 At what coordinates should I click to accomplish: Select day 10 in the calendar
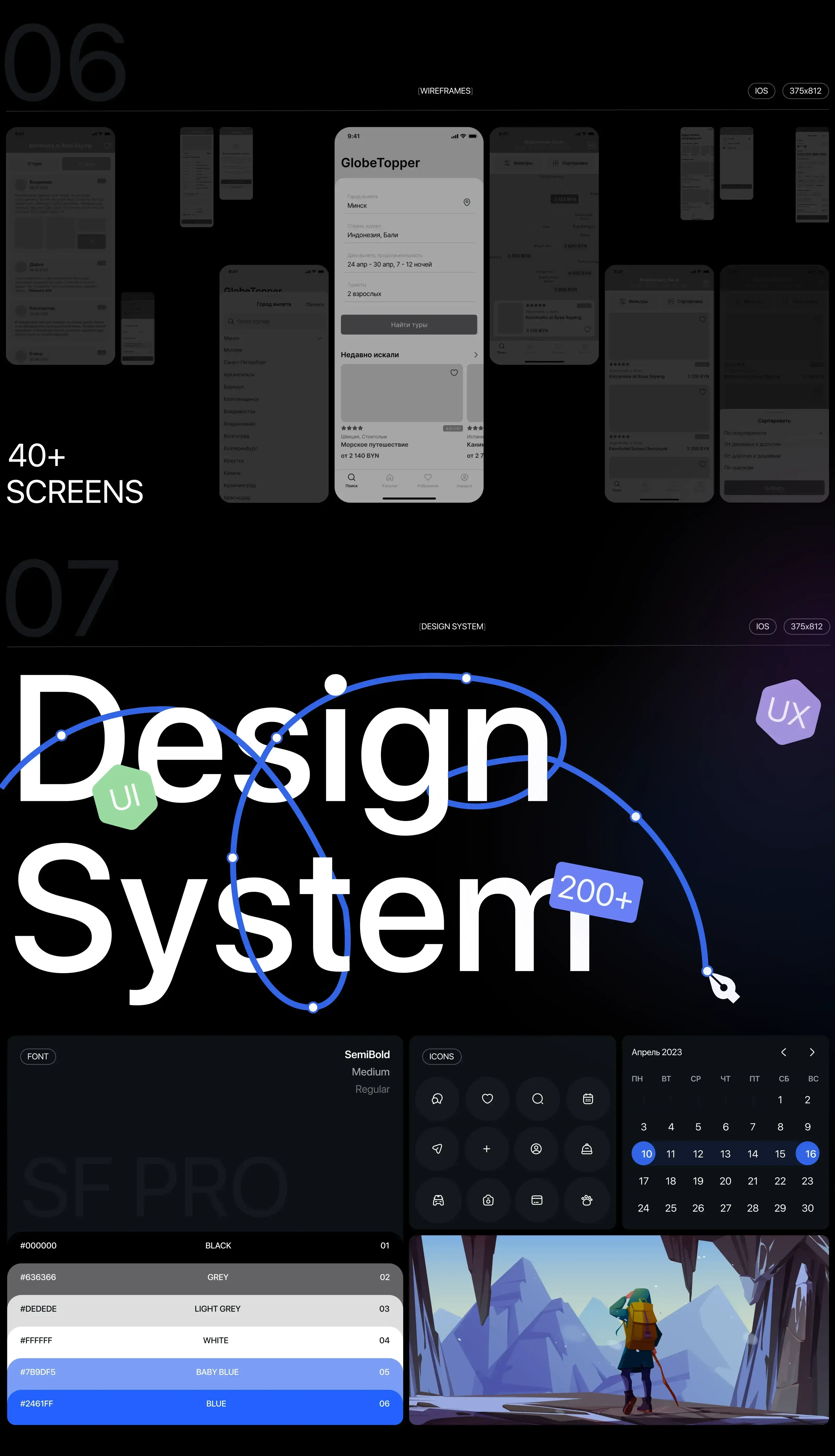pos(644,1154)
